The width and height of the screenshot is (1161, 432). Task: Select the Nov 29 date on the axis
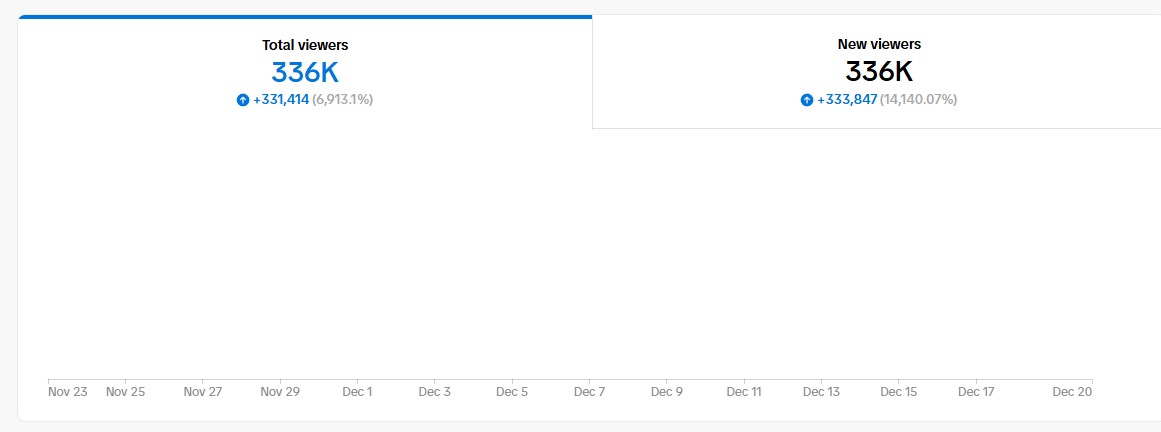pyautogui.click(x=281, y=392)
